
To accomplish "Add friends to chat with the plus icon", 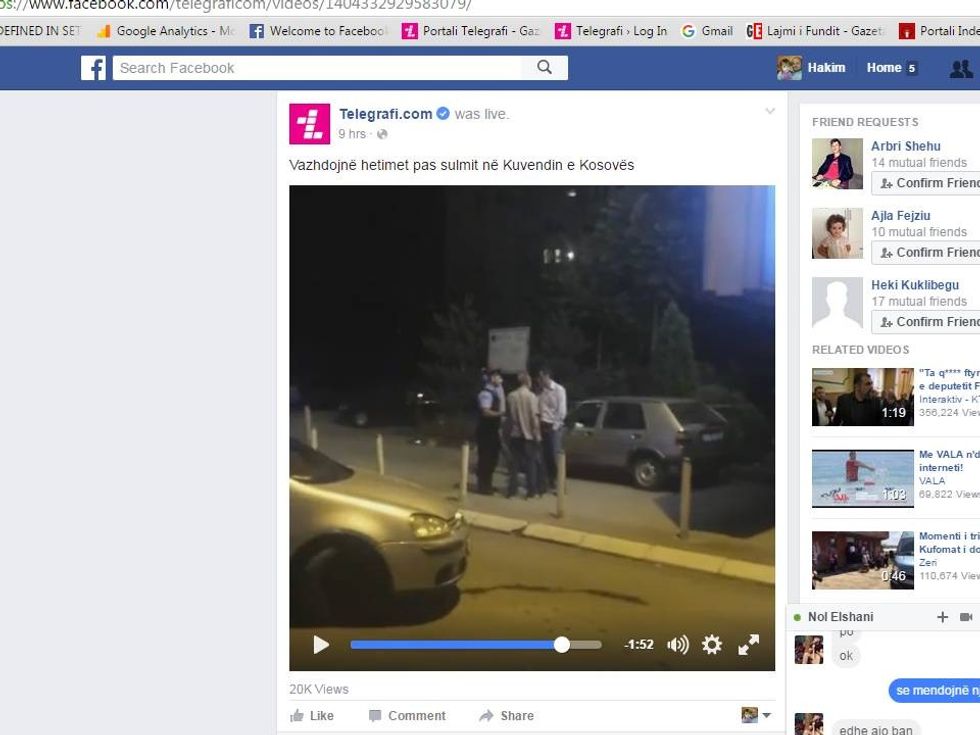I will [x=942, y=617].
